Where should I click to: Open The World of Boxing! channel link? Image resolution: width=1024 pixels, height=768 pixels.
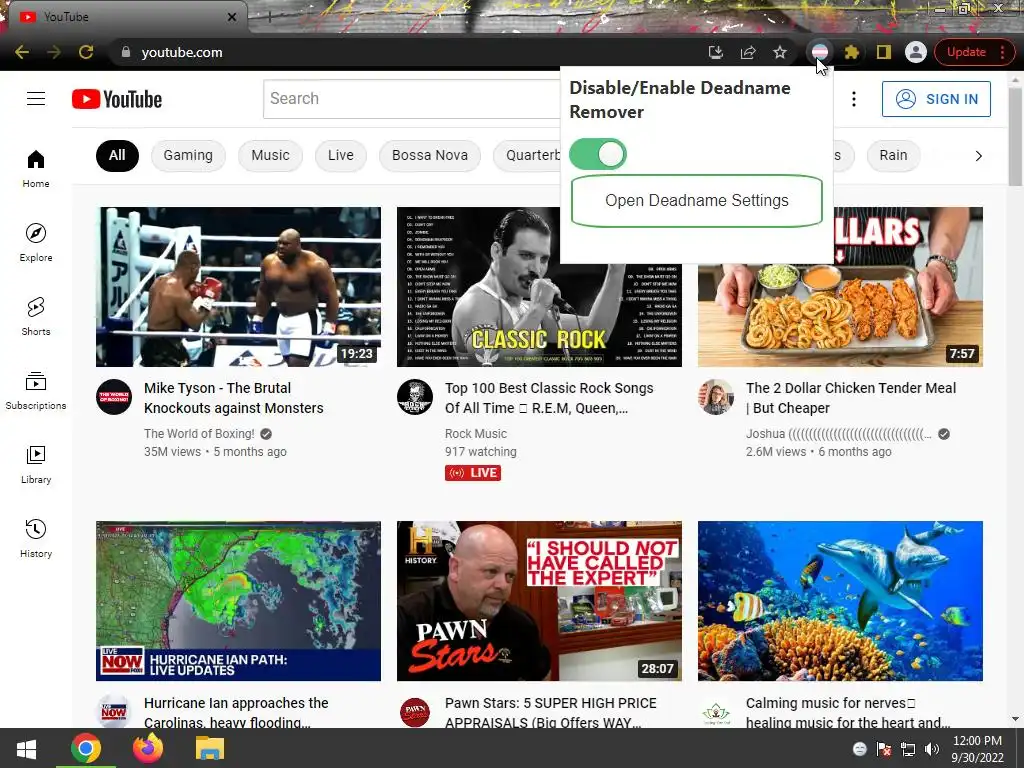pyautogui.click(x=199, y=434)
